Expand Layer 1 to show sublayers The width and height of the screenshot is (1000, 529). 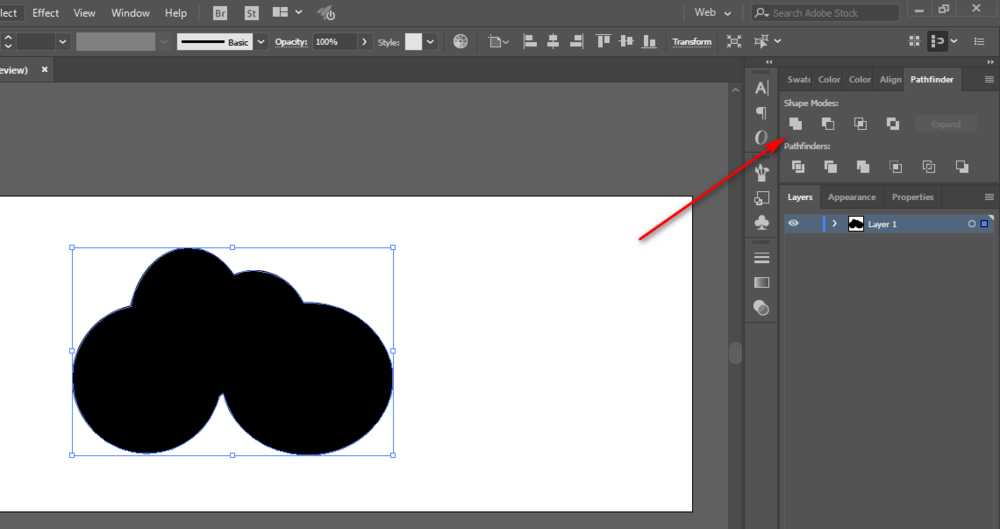coord(834,224)
